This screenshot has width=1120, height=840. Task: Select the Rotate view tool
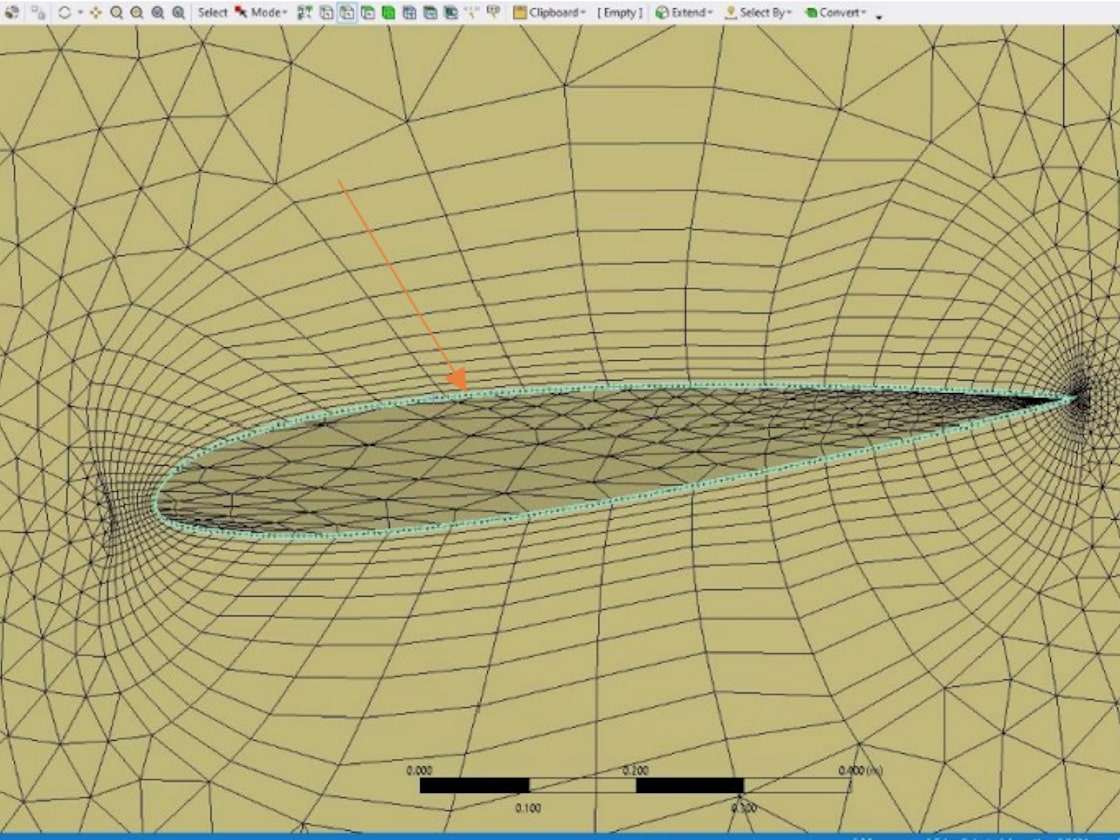pyautogui.click(x=64, y=13)
